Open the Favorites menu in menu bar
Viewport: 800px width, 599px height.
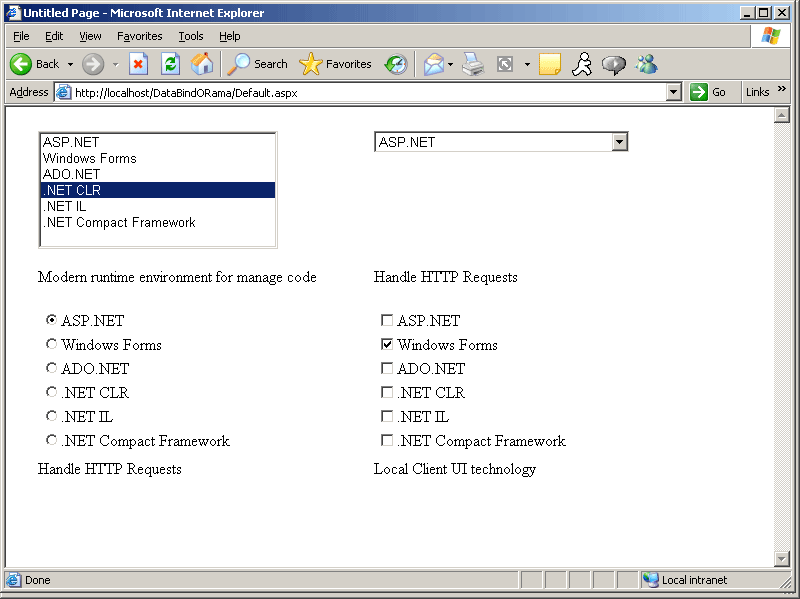pyautogui.click(x=139, y=36)
